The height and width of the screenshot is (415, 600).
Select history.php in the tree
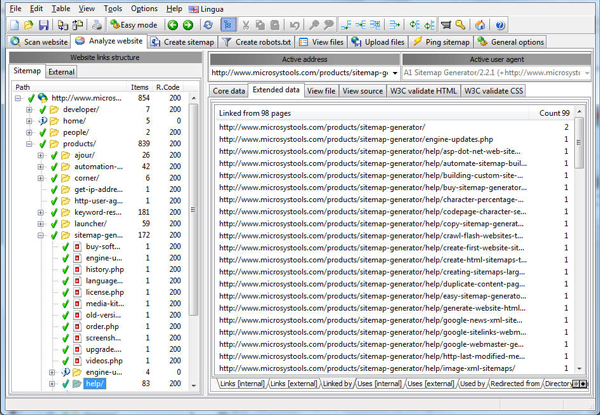coord(103,269)
